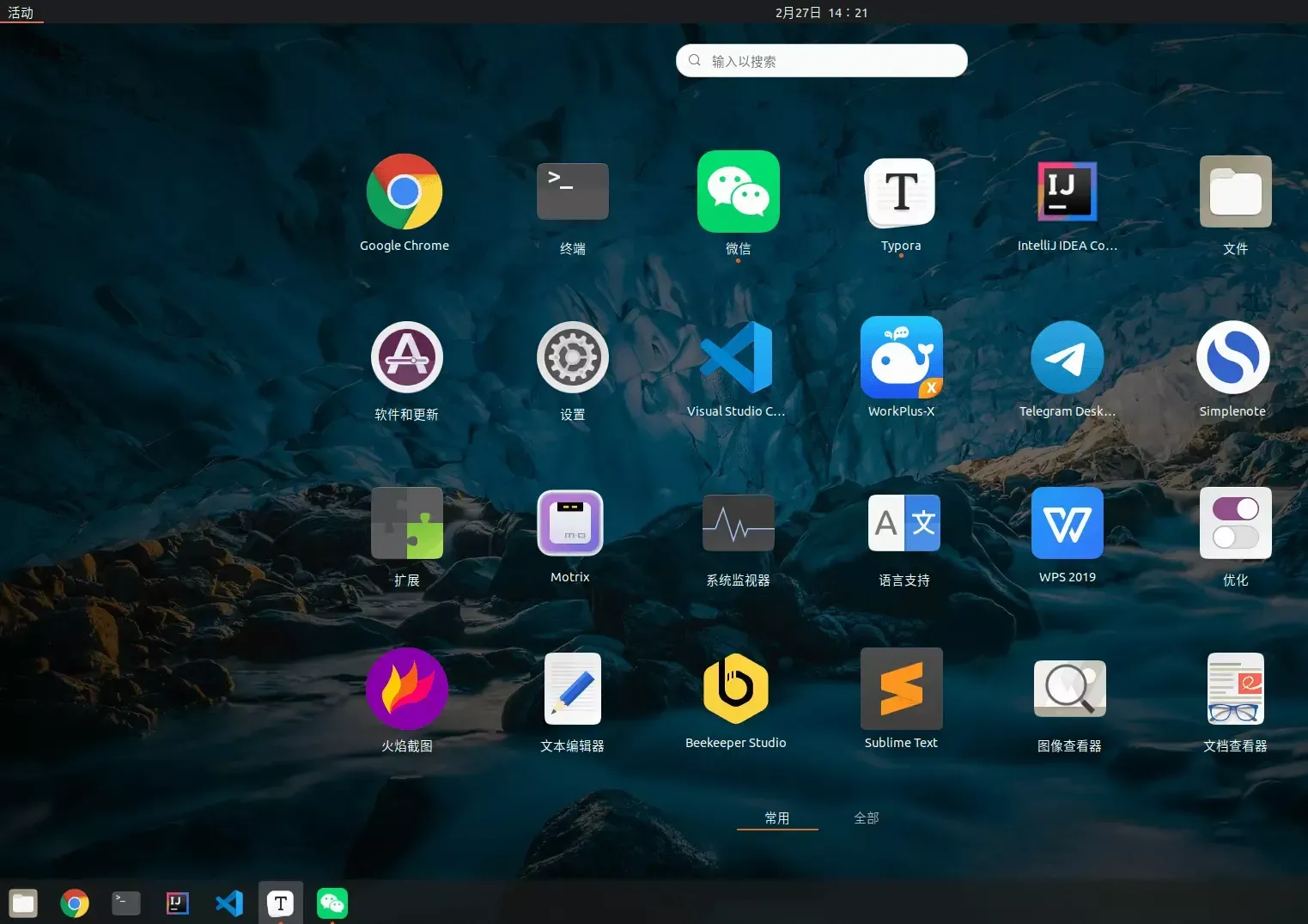Open 图像查看器 image viewer

point(1070,689)
